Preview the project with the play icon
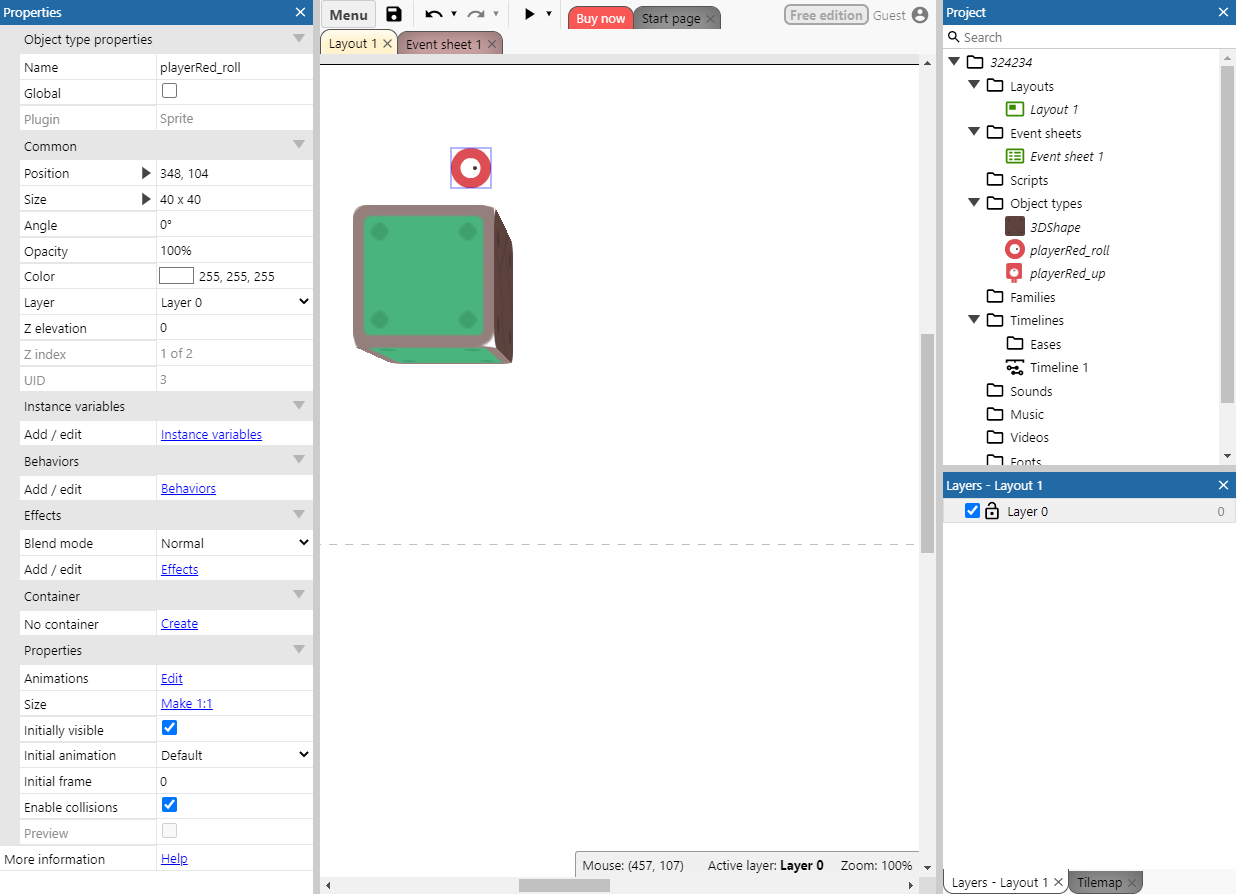Viewport: 1236px width, 894px height. pos(529,15)
